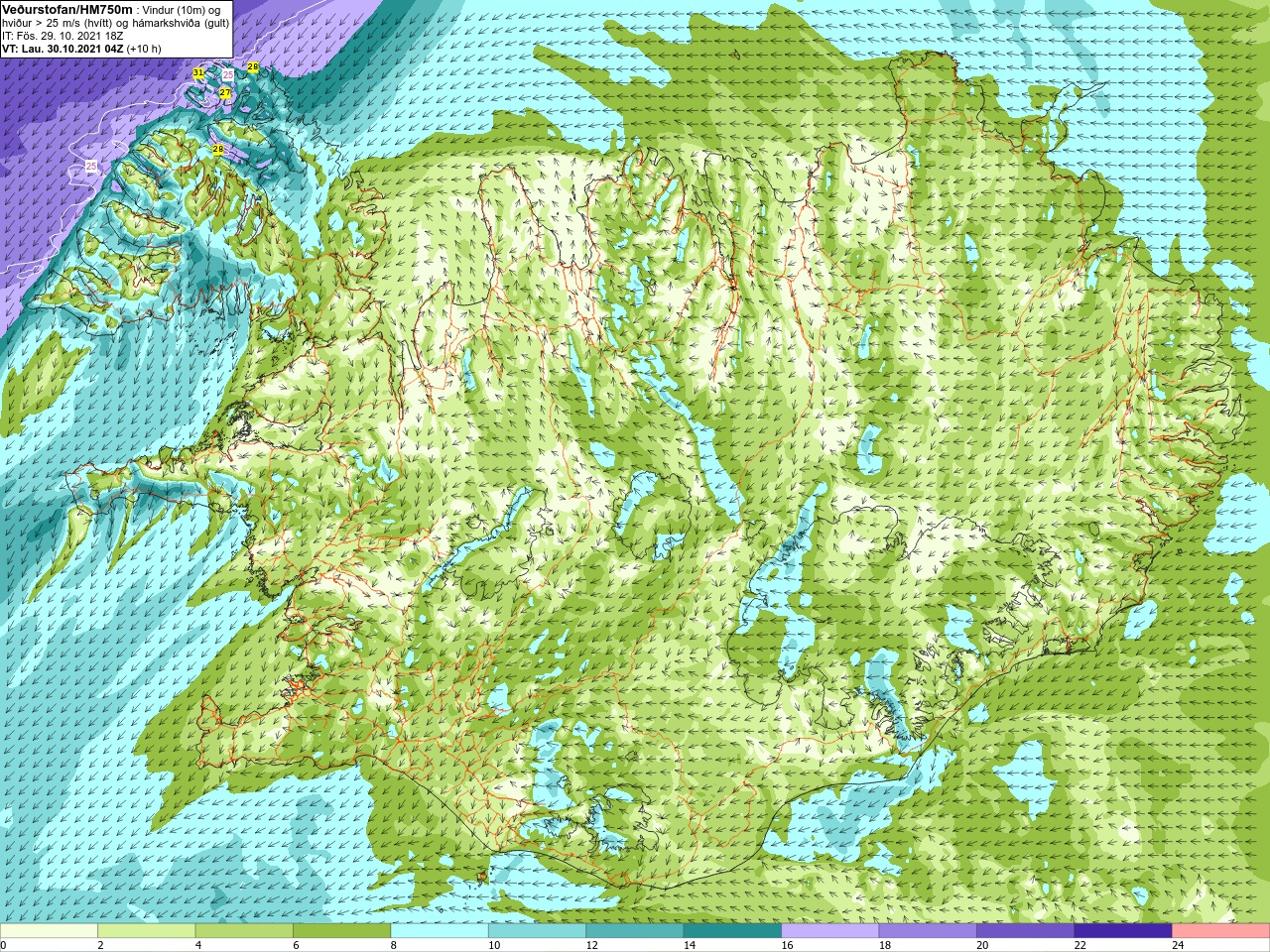The height and width of the screenshot is (952, 1270).
Task: Click the legend value 8
Action: pyautogui.click(x=394, y=945)
